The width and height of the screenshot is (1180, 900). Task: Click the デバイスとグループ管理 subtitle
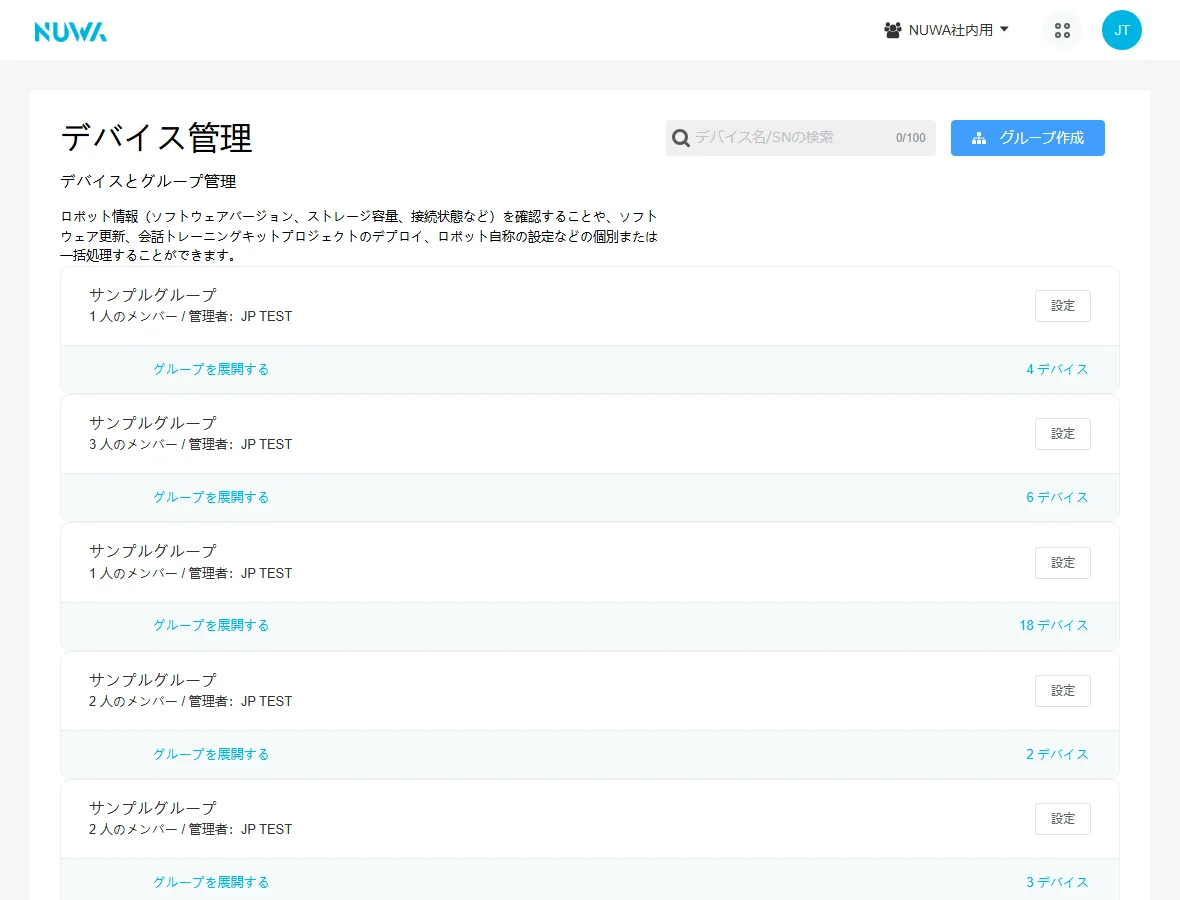[148, 181]
